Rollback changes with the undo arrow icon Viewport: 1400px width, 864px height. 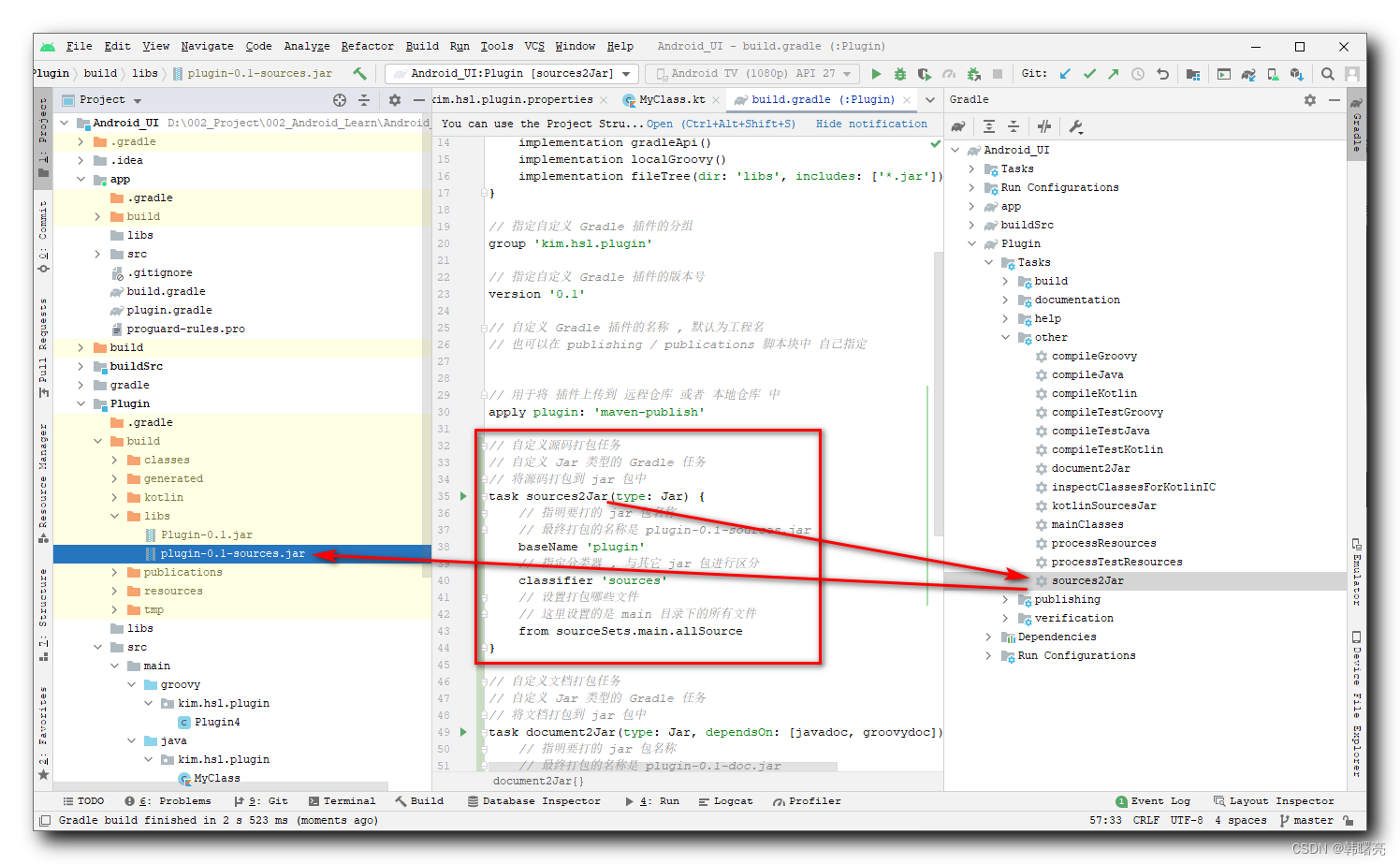click(1162, 74)
